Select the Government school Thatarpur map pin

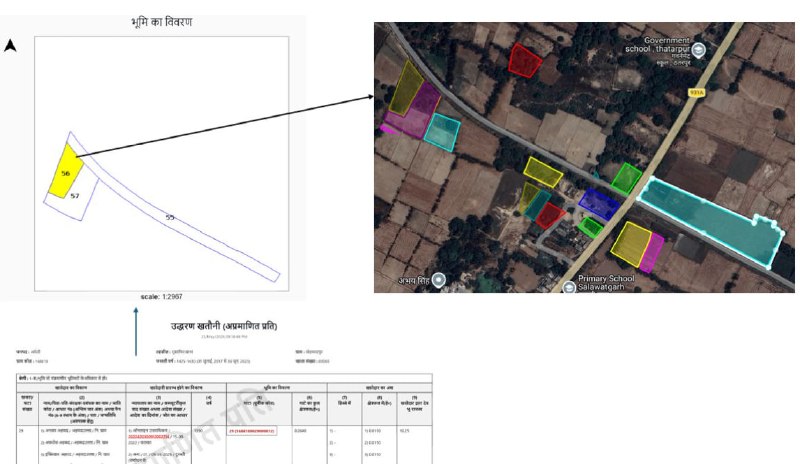click(699, 50)
